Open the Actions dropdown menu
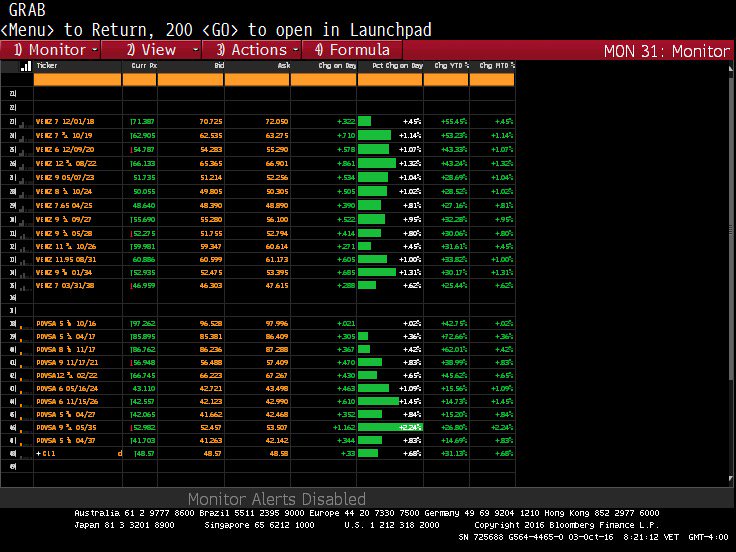Image resolution: width=736 pixels, height=552 pixels. pyautogui.click(x=252, y=50)
